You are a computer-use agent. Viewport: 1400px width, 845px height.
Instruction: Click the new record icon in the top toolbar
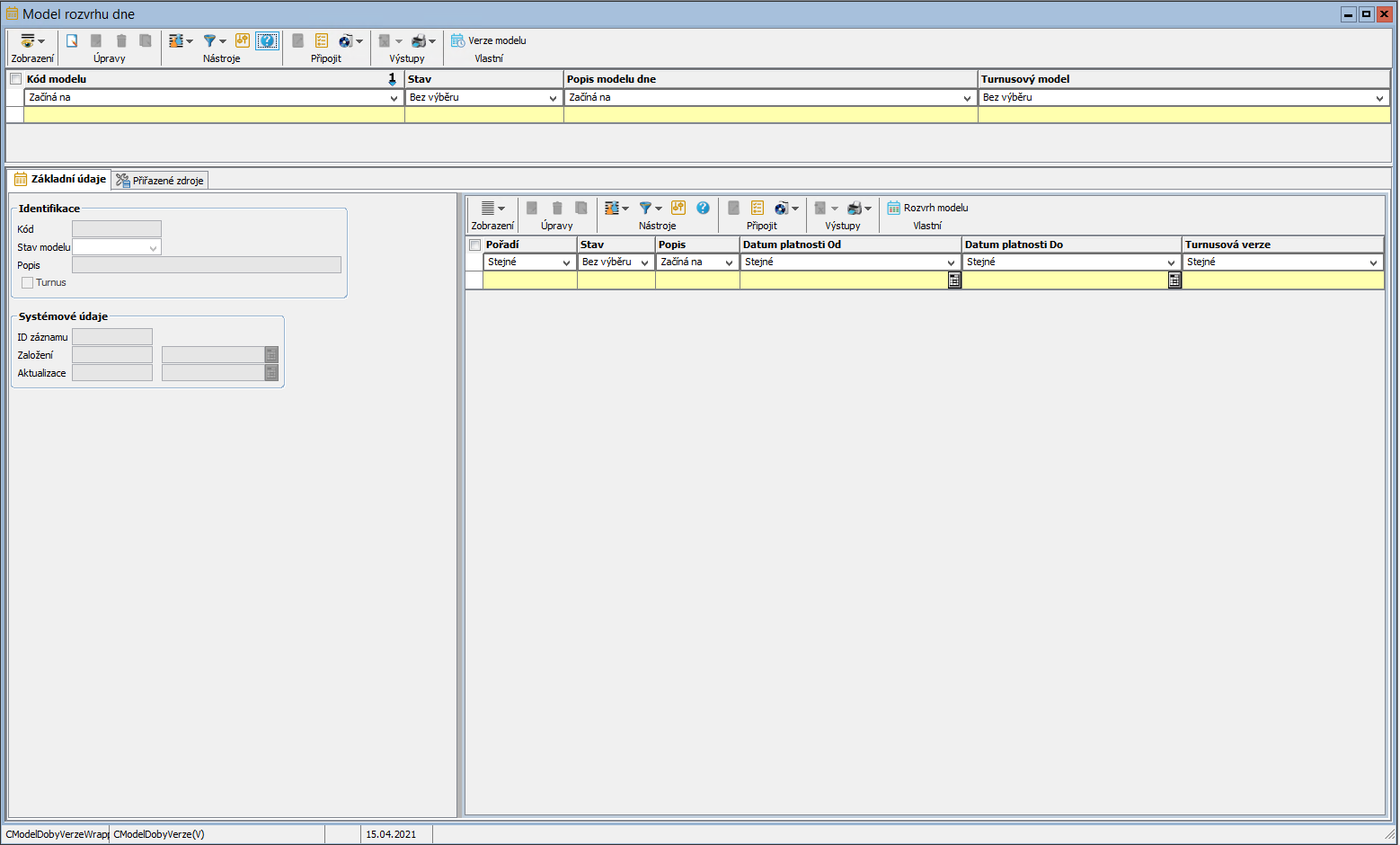coord(72,40)
